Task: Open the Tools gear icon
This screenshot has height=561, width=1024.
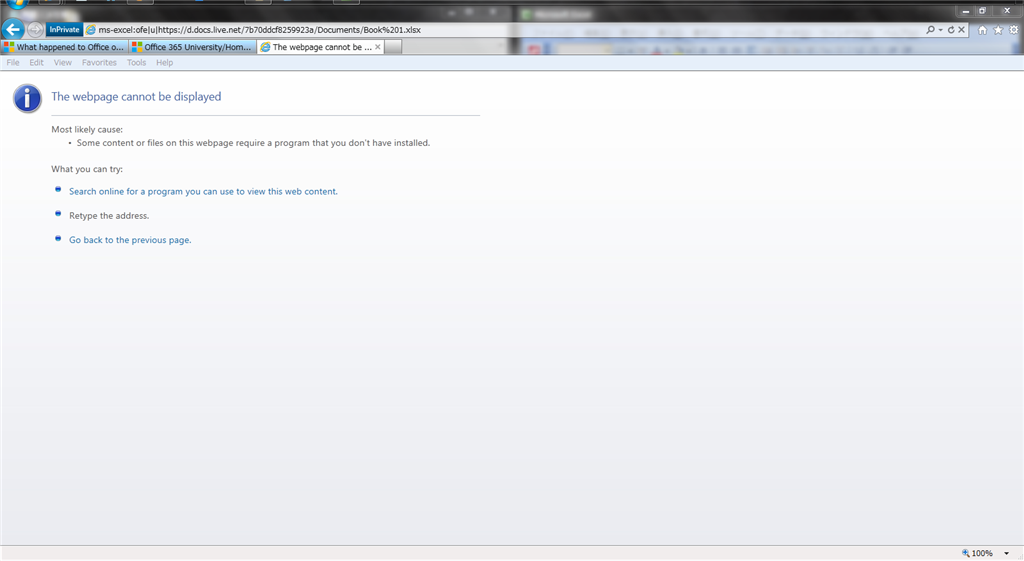Action: (x=1014, y=29)
